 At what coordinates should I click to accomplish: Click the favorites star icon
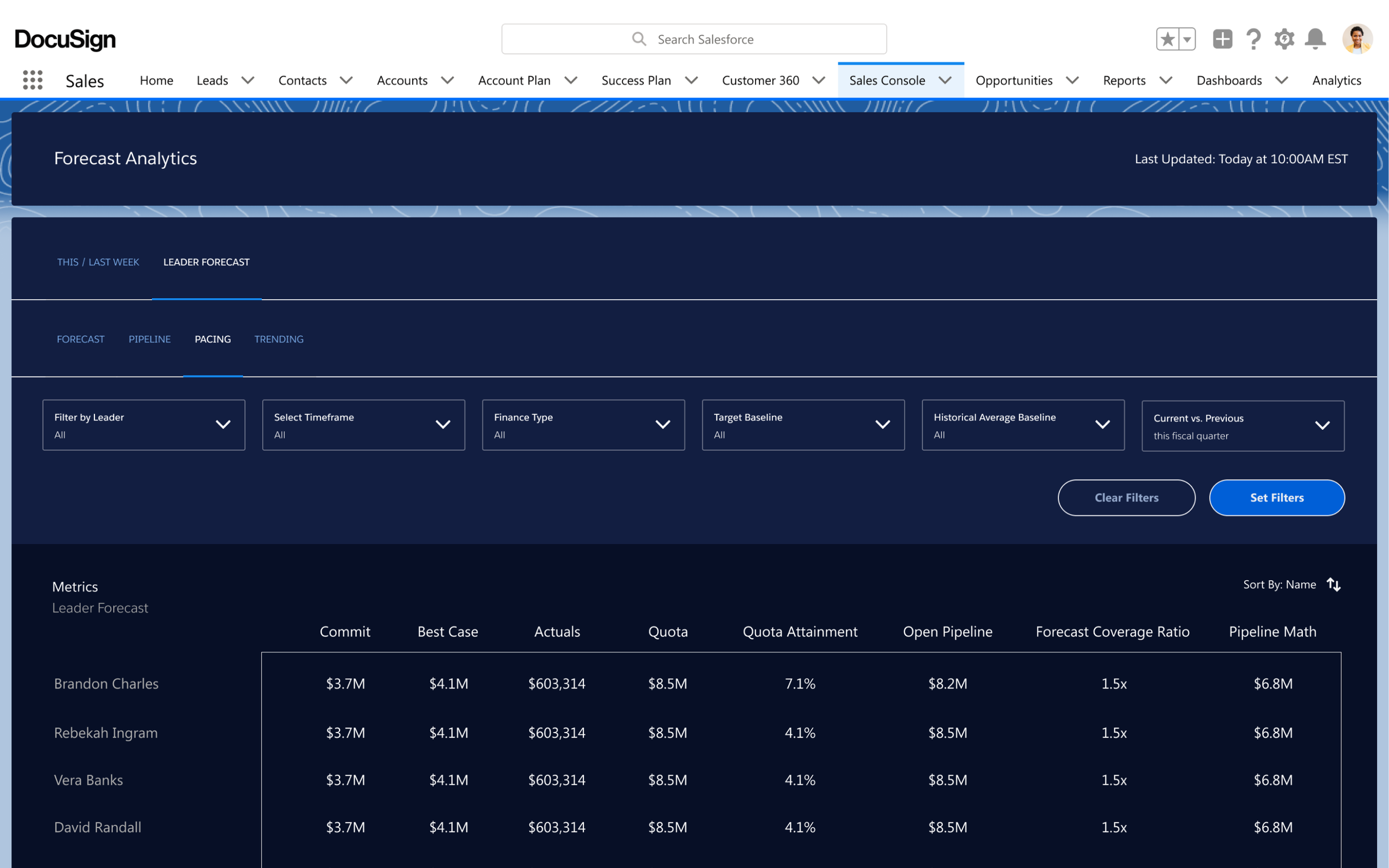coord(1167,39)
